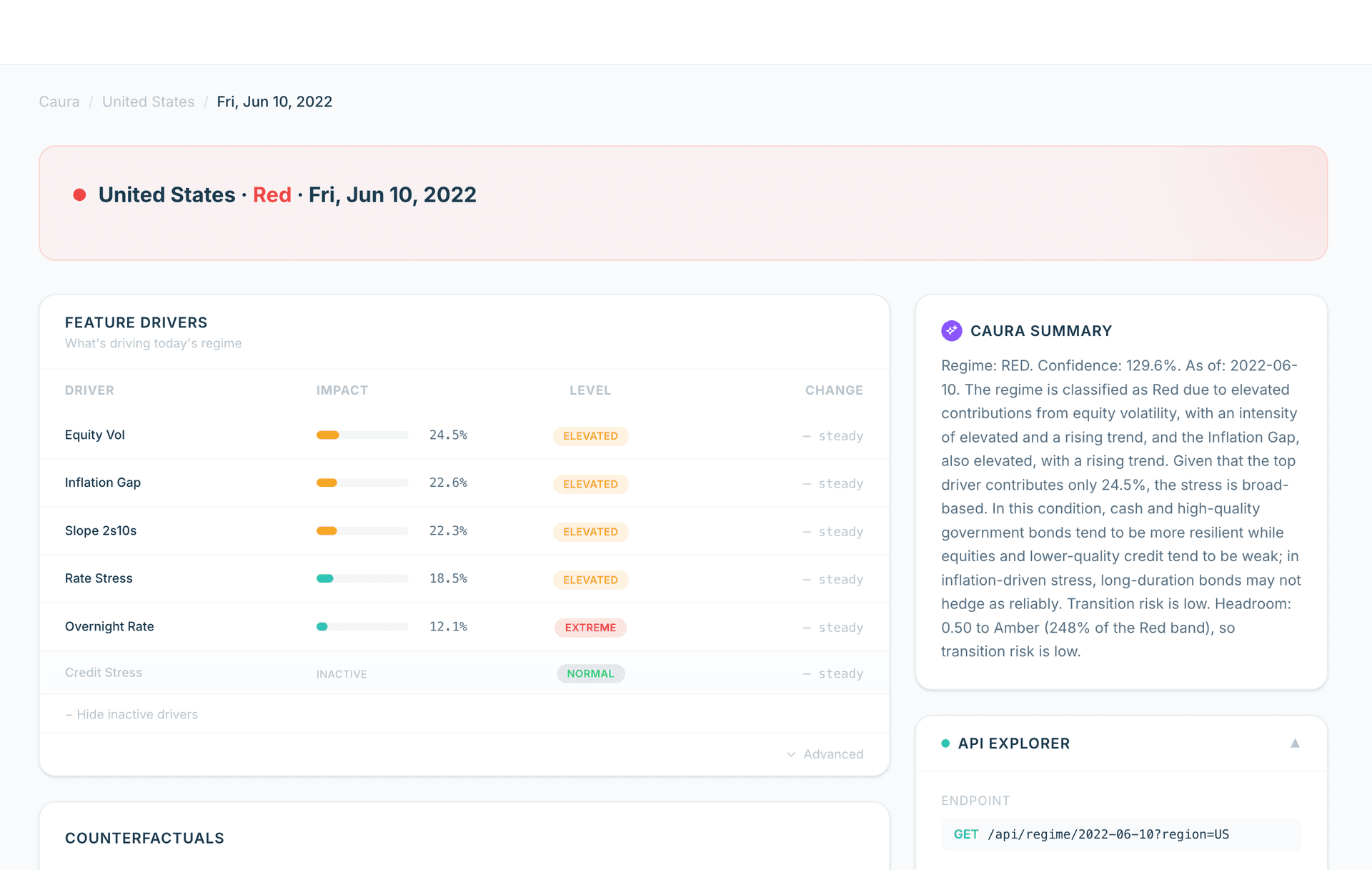Click the Rate Stress ELEVATED badge

(590, 580)
